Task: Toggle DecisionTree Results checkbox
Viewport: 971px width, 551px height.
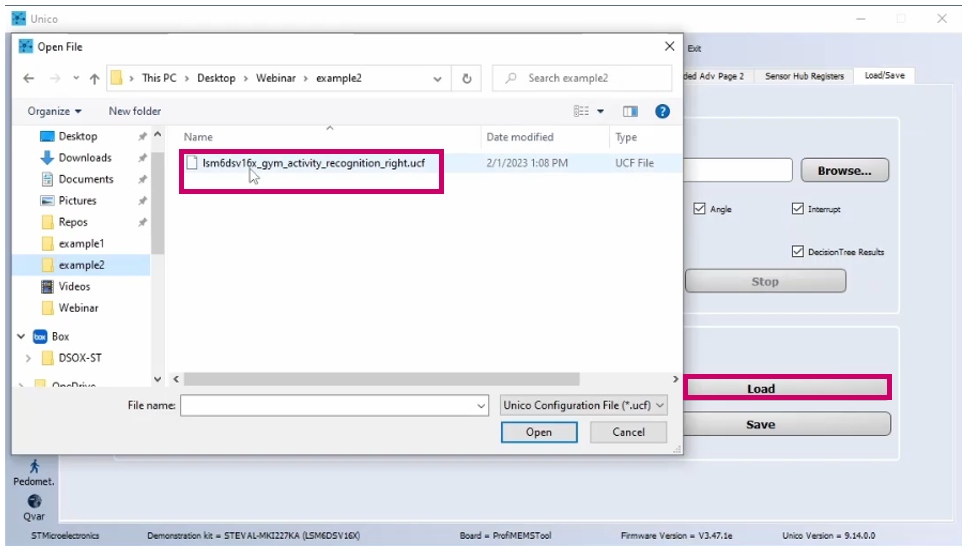Action: pyautogui.click(x=798, y=251)
